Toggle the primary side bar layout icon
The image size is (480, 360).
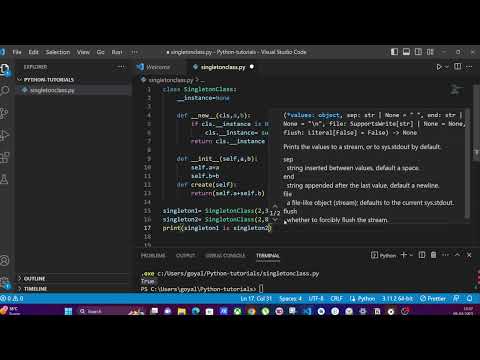click(394, 52)
